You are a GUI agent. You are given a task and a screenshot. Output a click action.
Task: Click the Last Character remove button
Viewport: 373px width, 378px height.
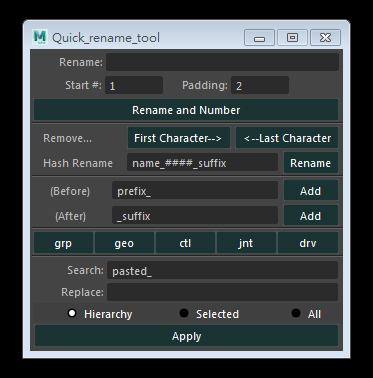pos(287,138)
